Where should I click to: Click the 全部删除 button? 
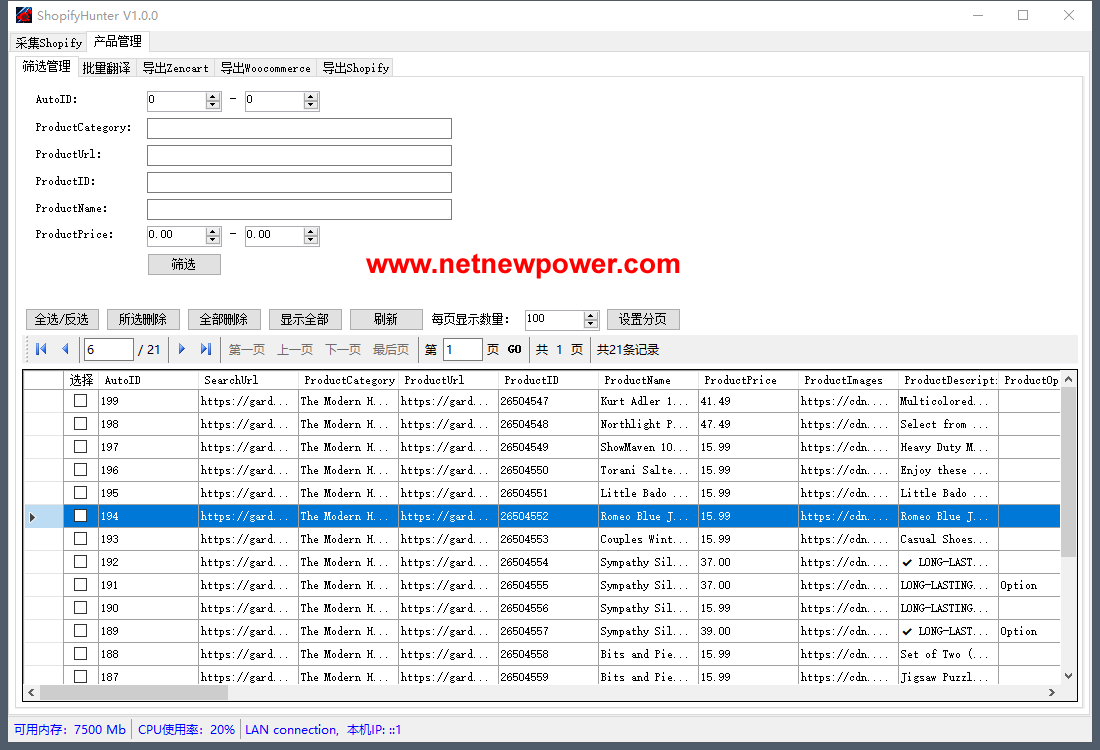224,319
